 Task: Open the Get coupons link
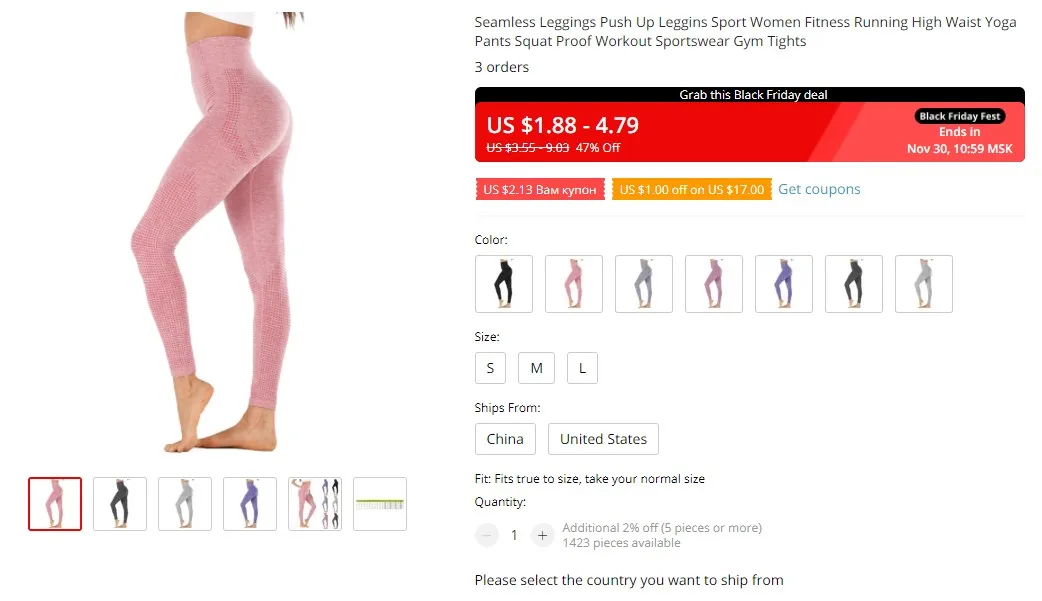click(x=819, y=189)
